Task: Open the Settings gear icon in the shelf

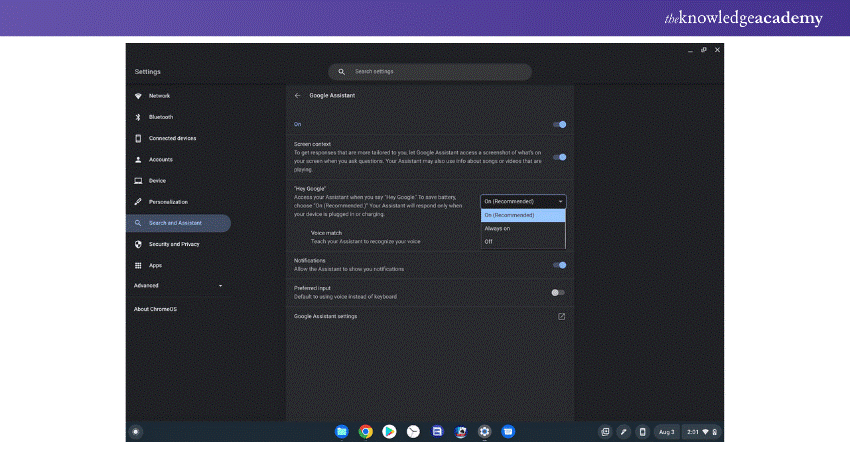Action: pyautogui.click(x=484, y=431)
